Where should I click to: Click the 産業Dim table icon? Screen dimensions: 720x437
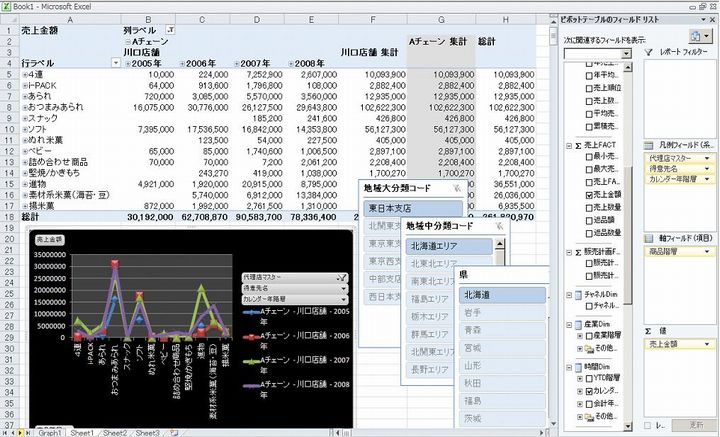click(579, 325)
